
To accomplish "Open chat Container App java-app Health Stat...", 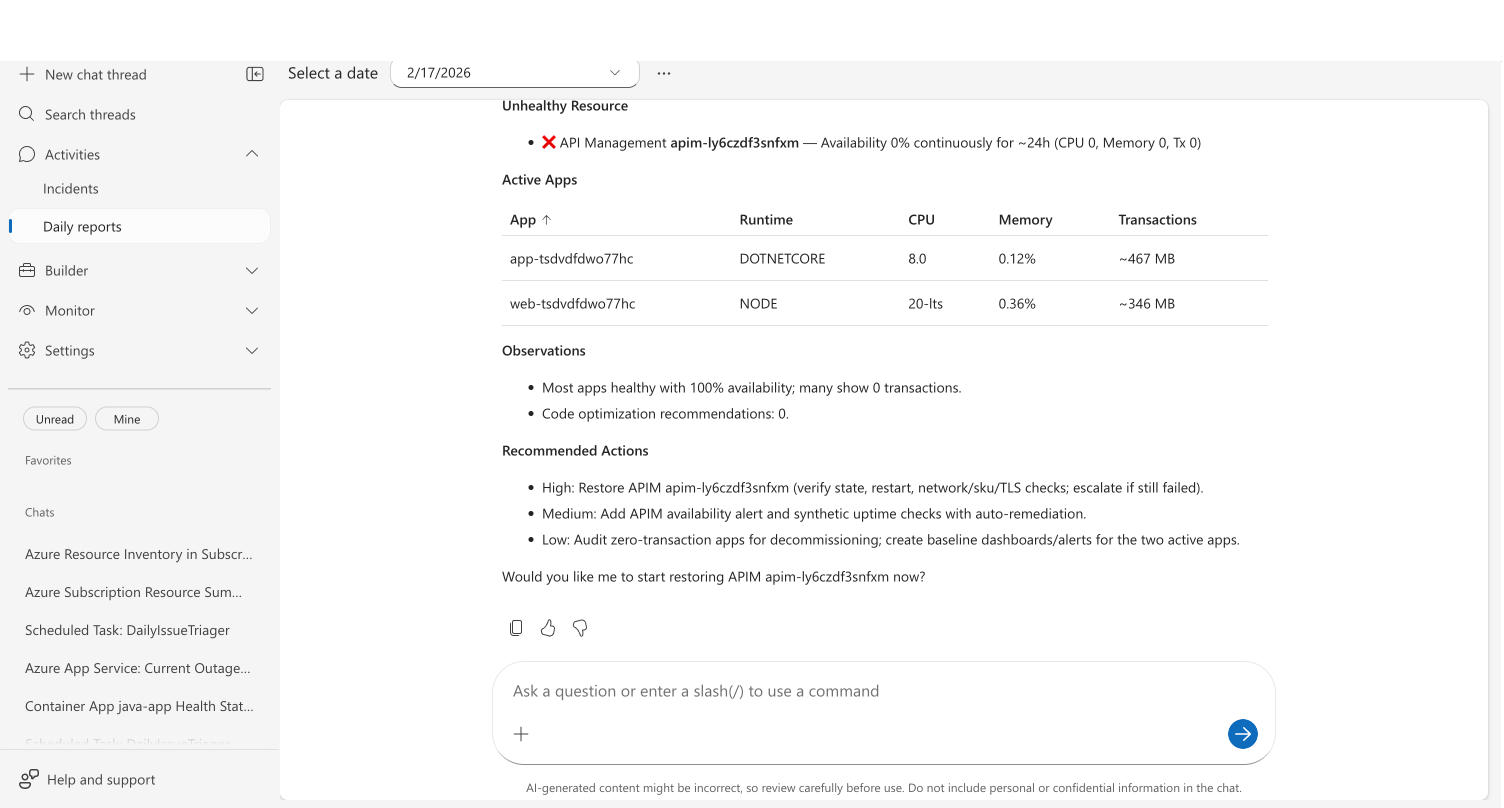I will click(x=139, y=706).
